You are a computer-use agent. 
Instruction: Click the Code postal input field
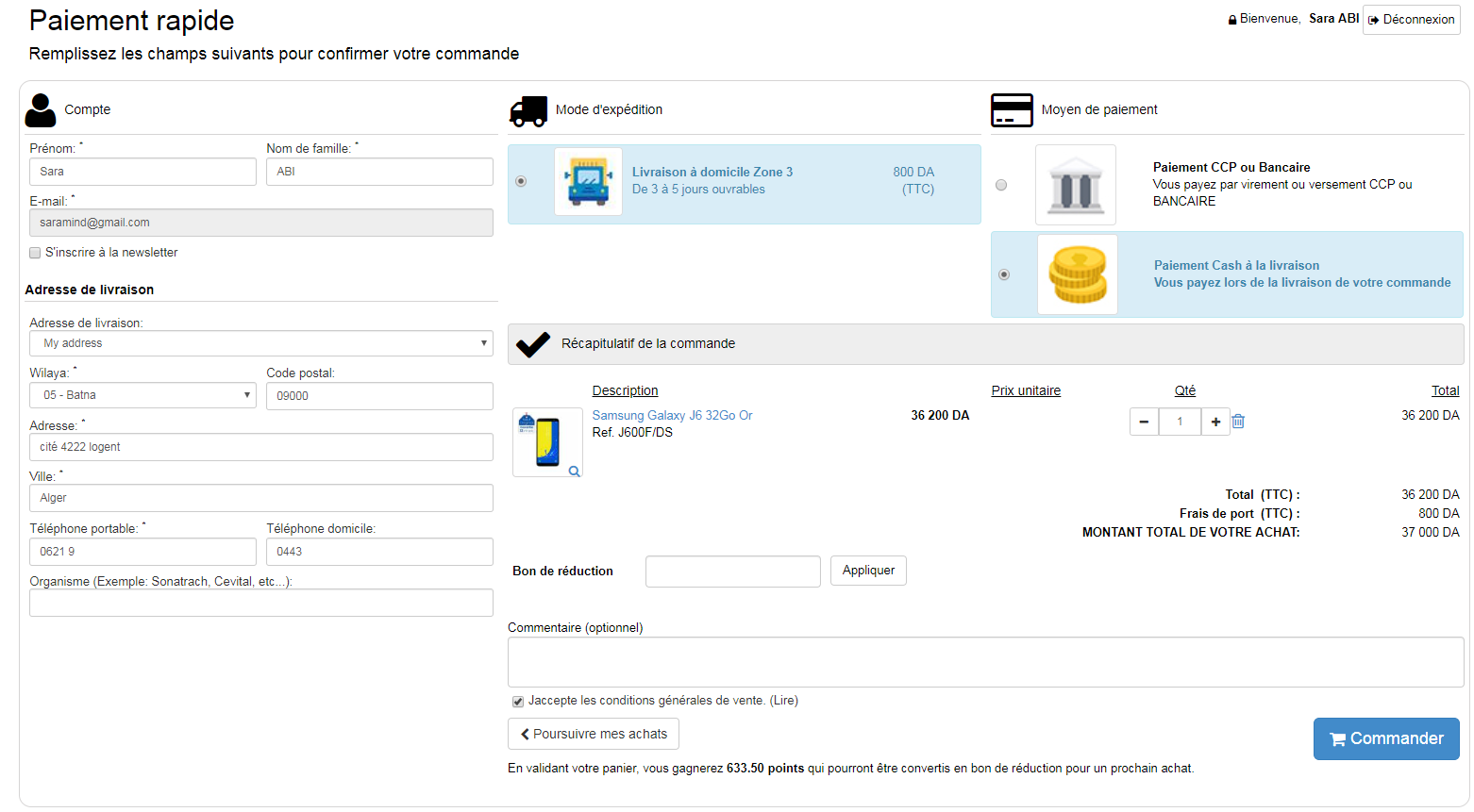(x=379, y=396)
